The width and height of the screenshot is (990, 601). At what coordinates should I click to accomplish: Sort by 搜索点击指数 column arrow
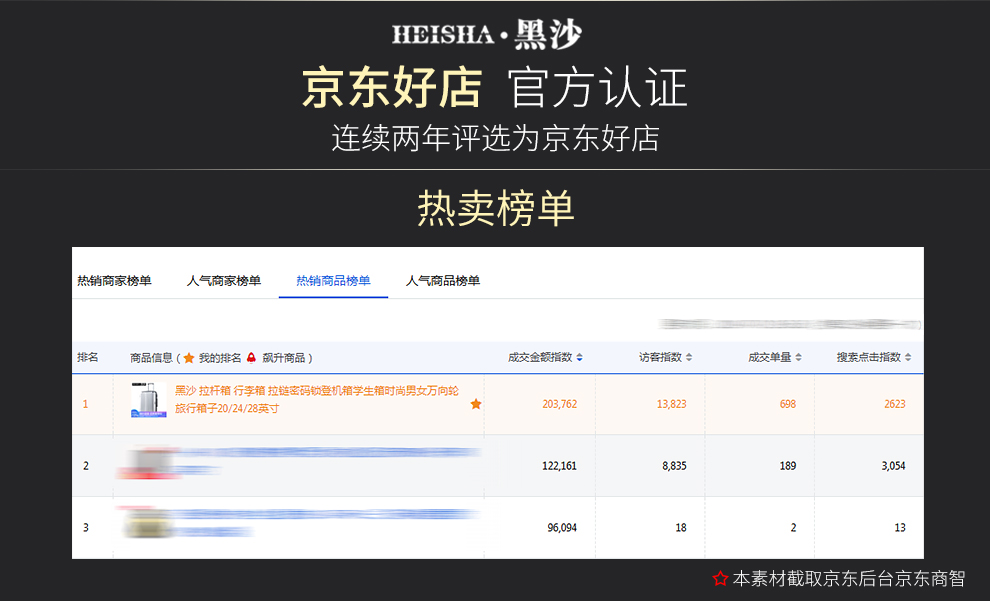coord(908,357)
